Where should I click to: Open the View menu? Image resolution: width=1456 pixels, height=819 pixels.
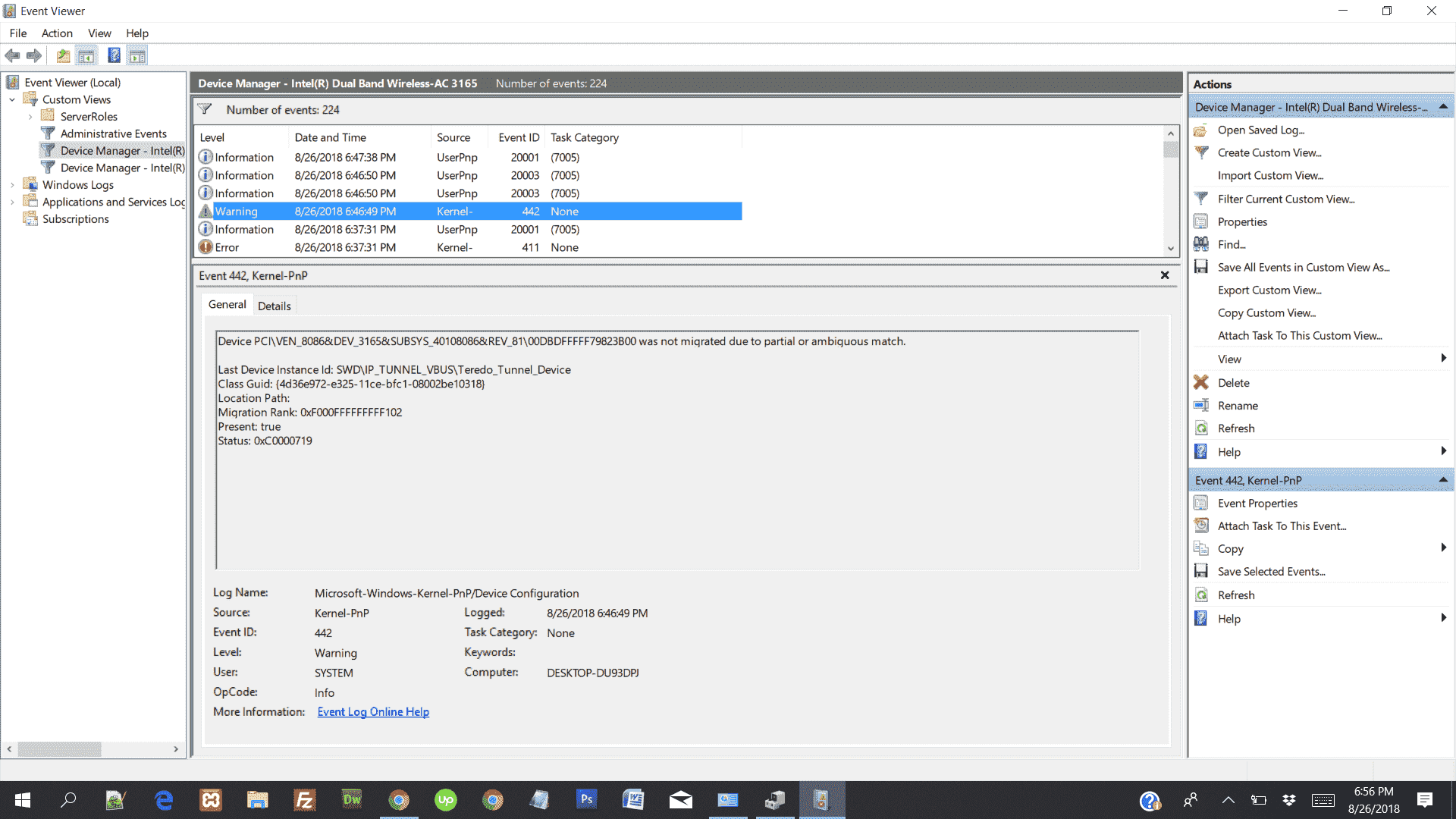[99, 33]
